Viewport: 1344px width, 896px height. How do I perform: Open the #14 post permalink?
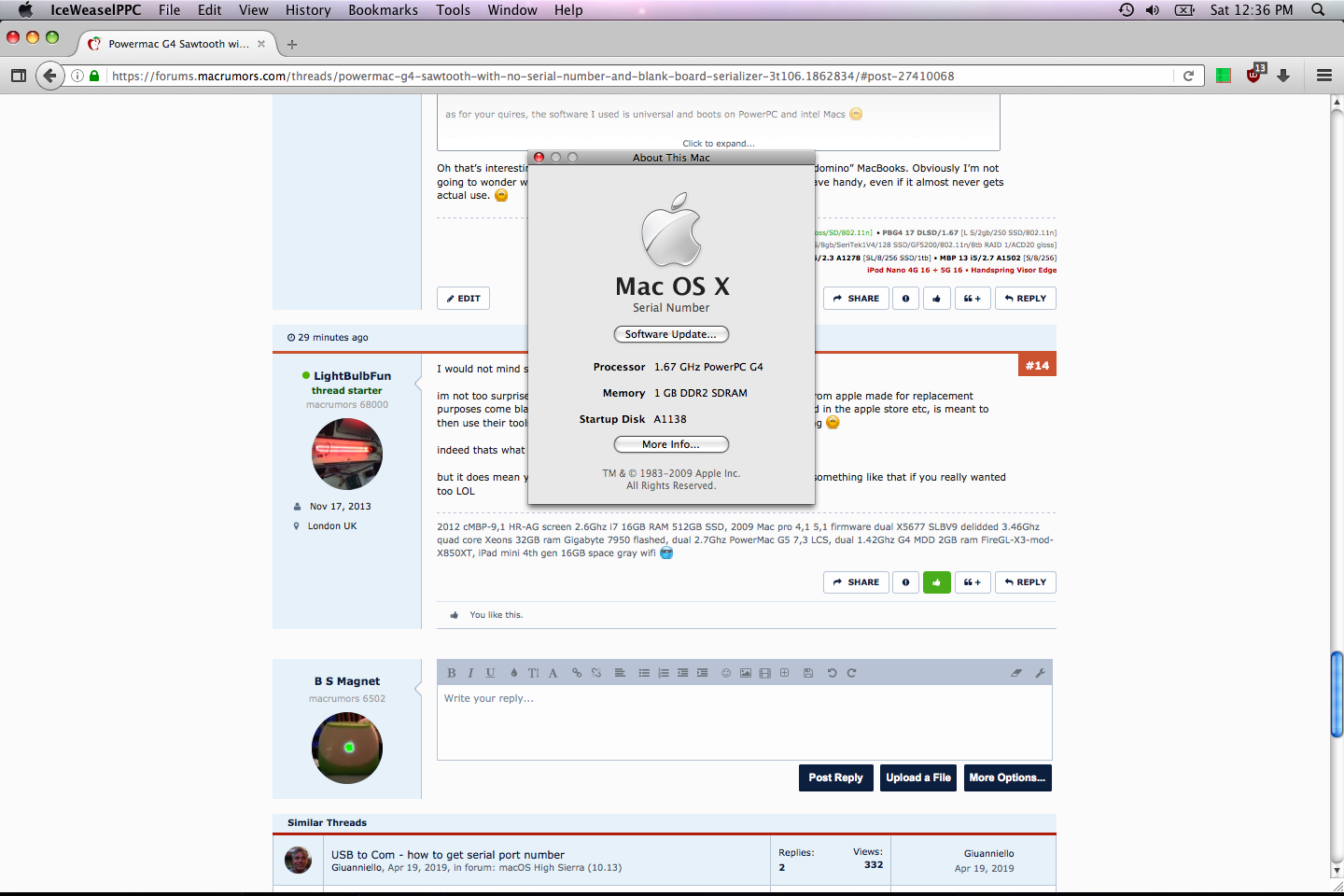[1037, 365]
